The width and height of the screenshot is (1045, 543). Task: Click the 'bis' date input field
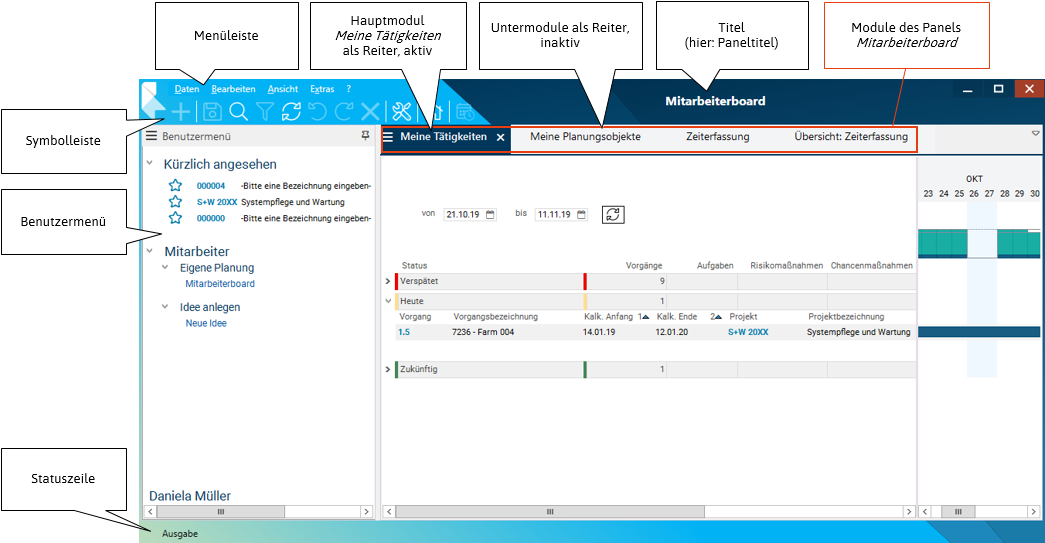click(554, 214)
